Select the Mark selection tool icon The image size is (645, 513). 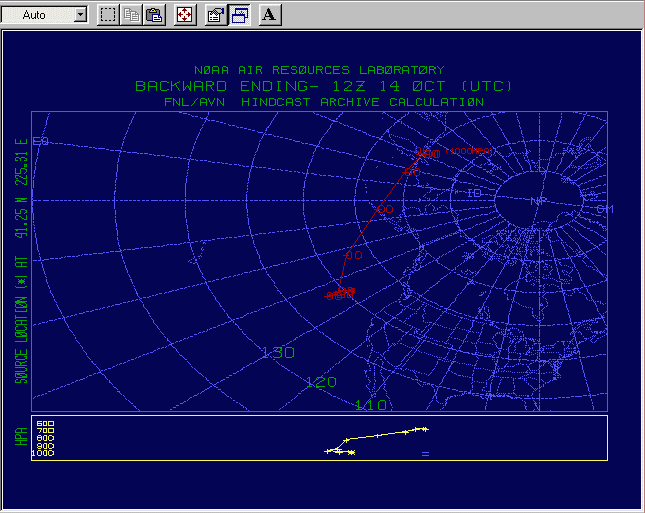[108, 15]
